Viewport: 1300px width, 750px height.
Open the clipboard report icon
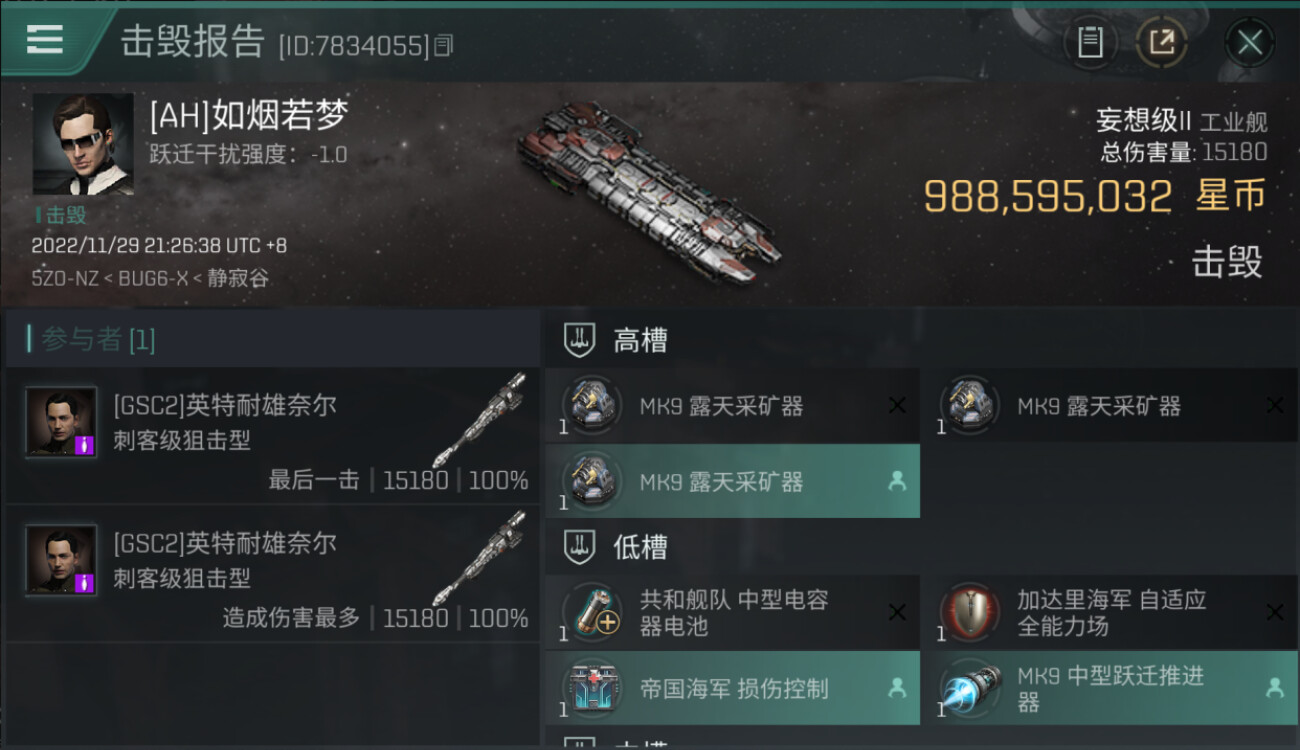pos(1090,42)
